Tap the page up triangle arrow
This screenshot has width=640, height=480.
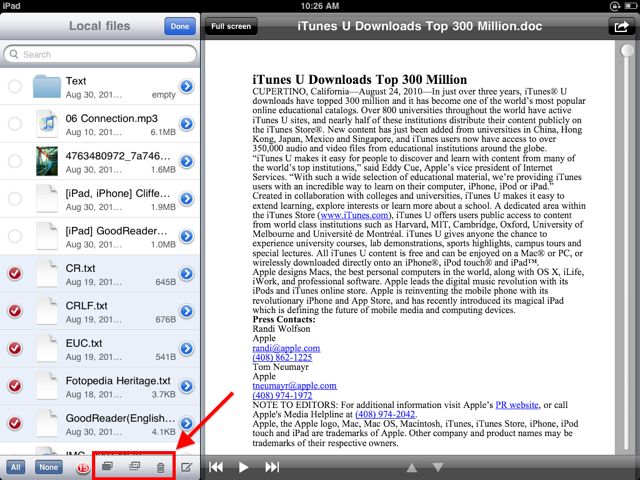412,467
